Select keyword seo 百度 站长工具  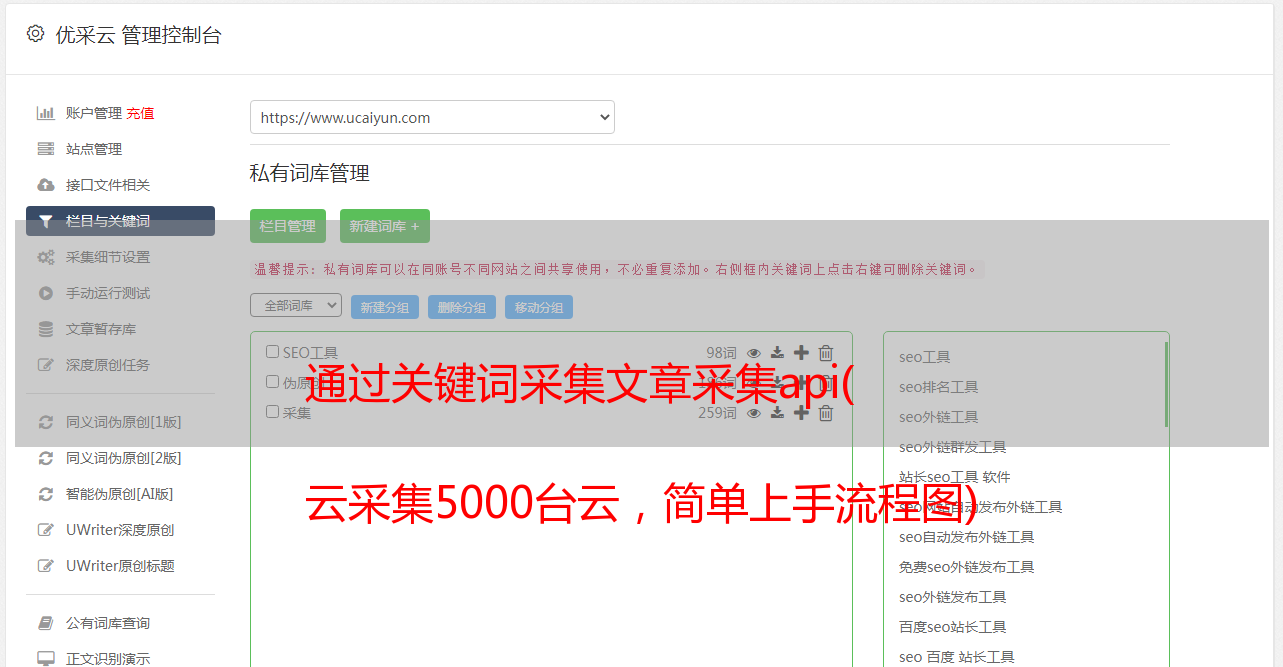tap(957, 657)
